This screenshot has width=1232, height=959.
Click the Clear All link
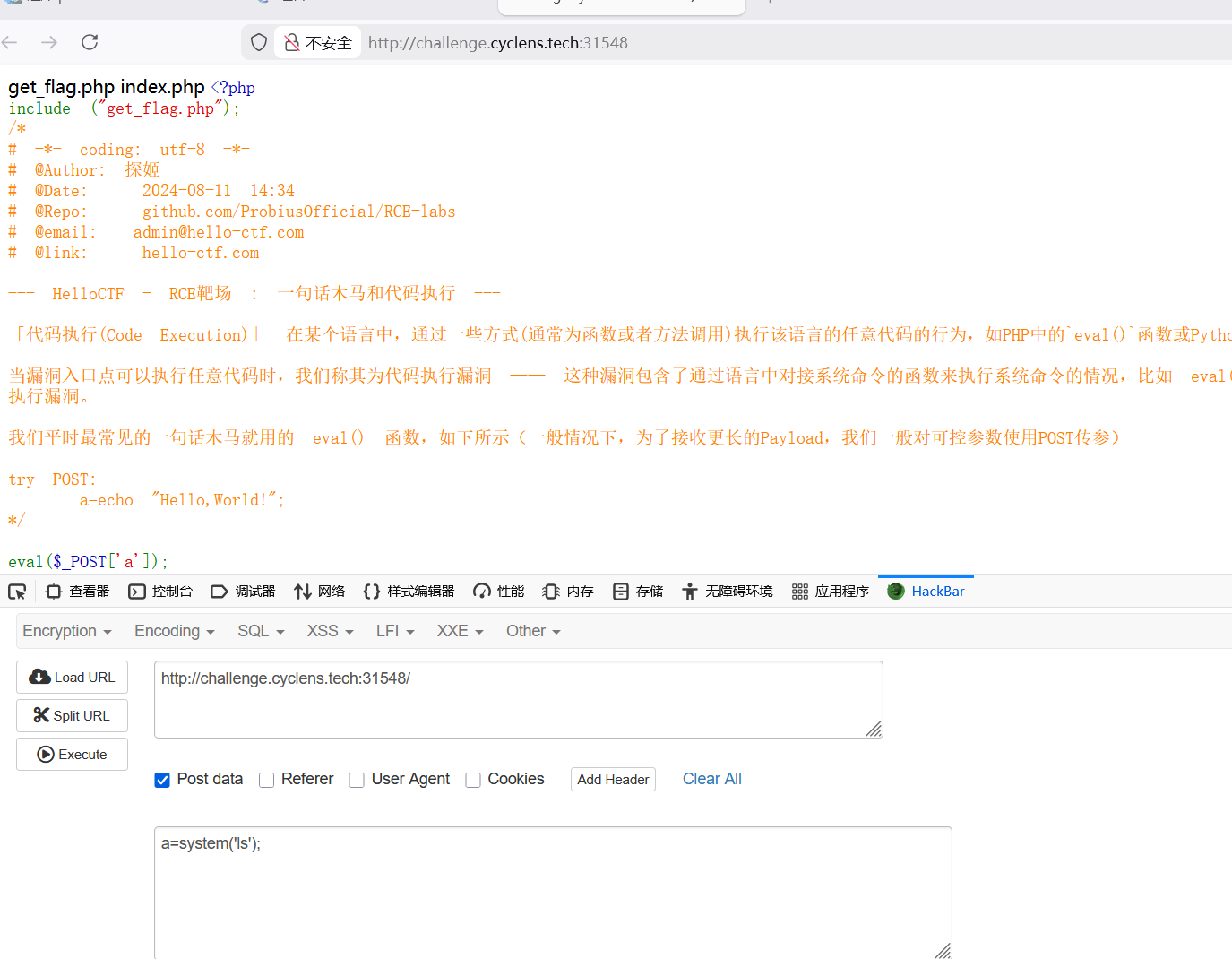pos(712,779)
